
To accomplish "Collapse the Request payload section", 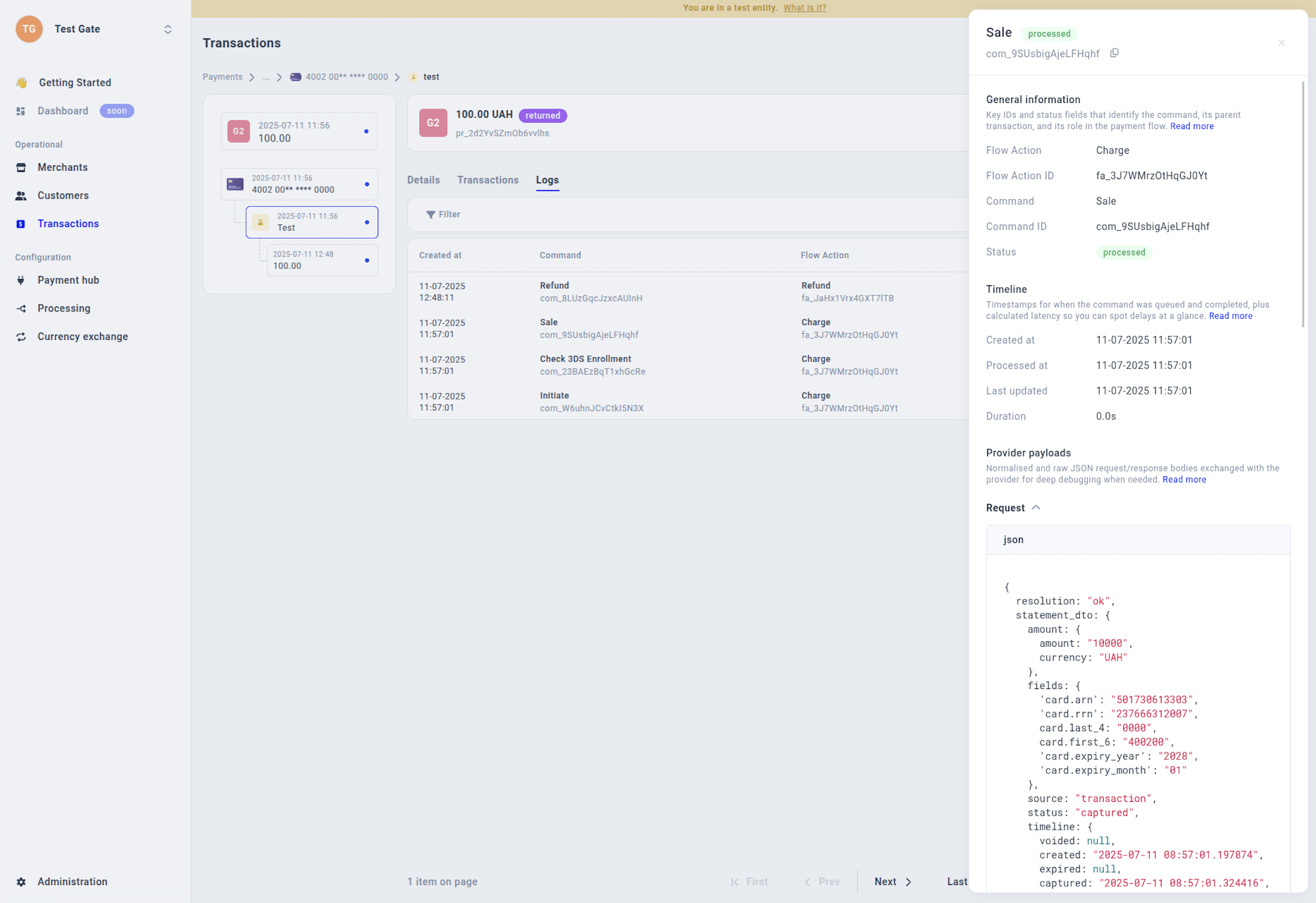I will click(x=1036, y=507).
